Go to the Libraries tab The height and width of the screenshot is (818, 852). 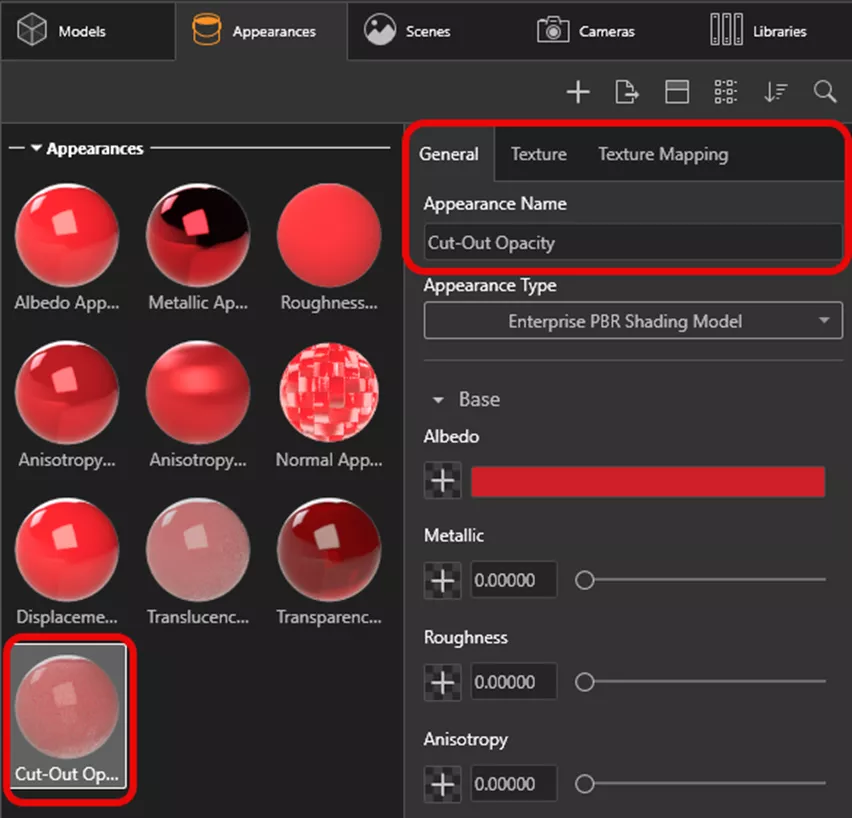click(758, 31)
